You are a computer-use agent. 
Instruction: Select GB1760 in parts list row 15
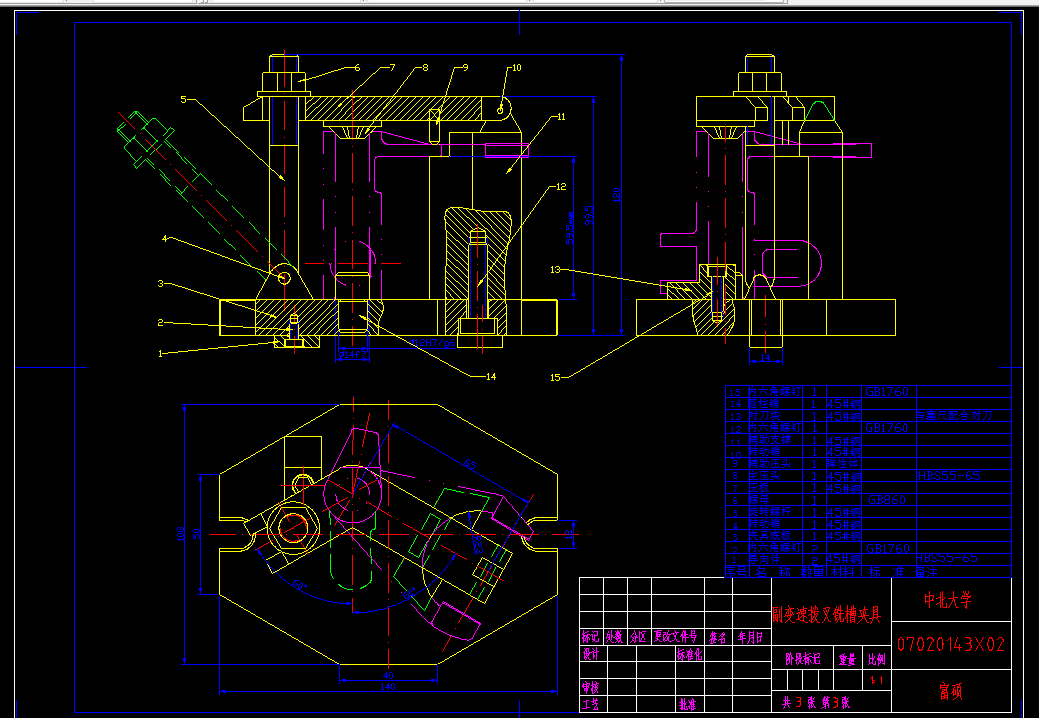pyautogui.click(x=887, y=391)
